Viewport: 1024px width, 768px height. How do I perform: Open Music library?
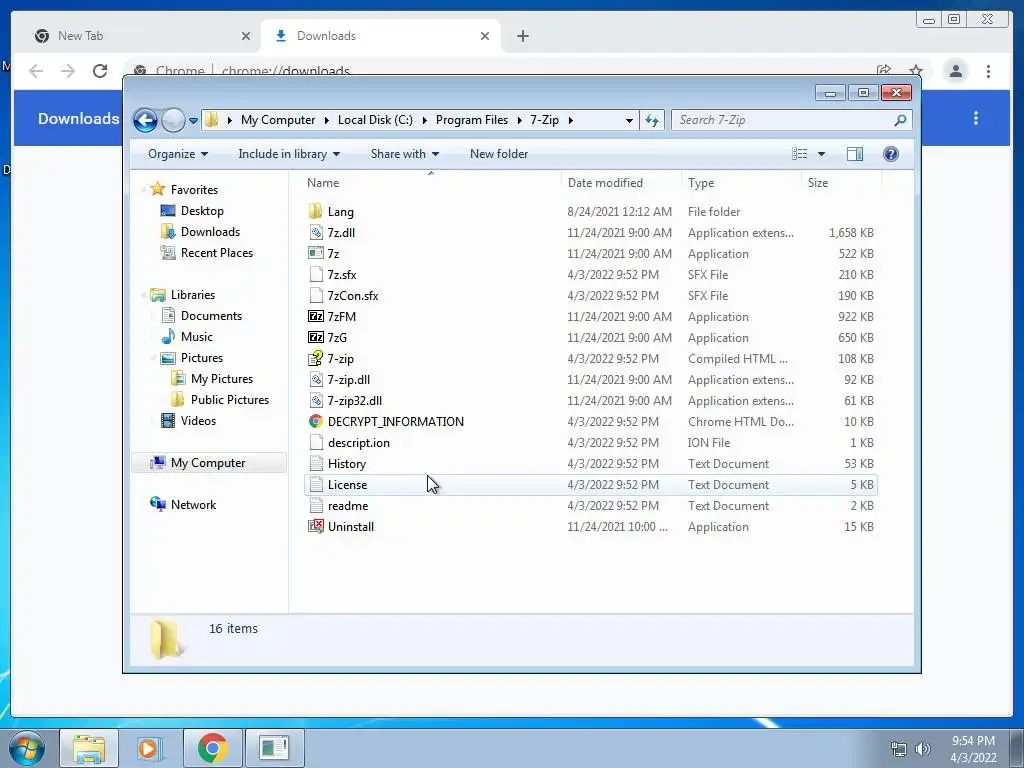(197, 336)
